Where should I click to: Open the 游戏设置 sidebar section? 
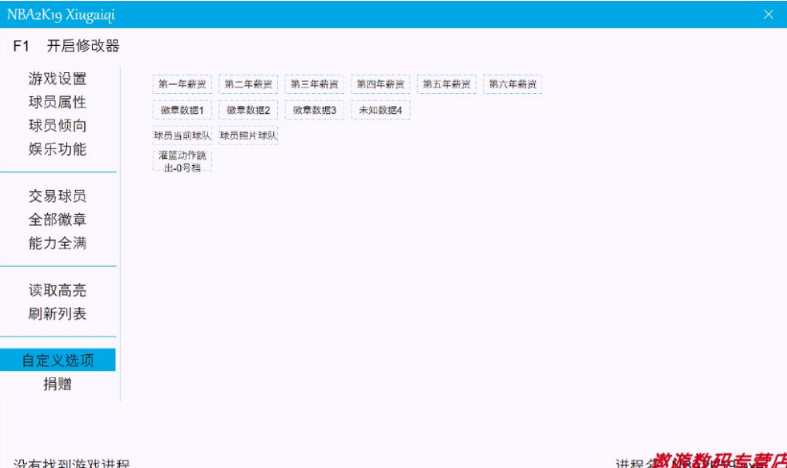coord(58,78)
